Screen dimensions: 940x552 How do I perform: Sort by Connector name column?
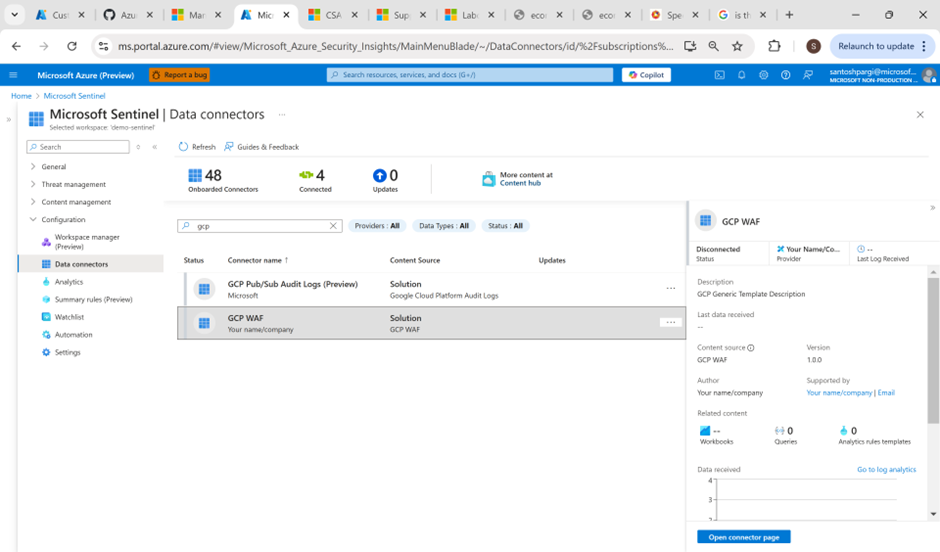click(258, 260)
